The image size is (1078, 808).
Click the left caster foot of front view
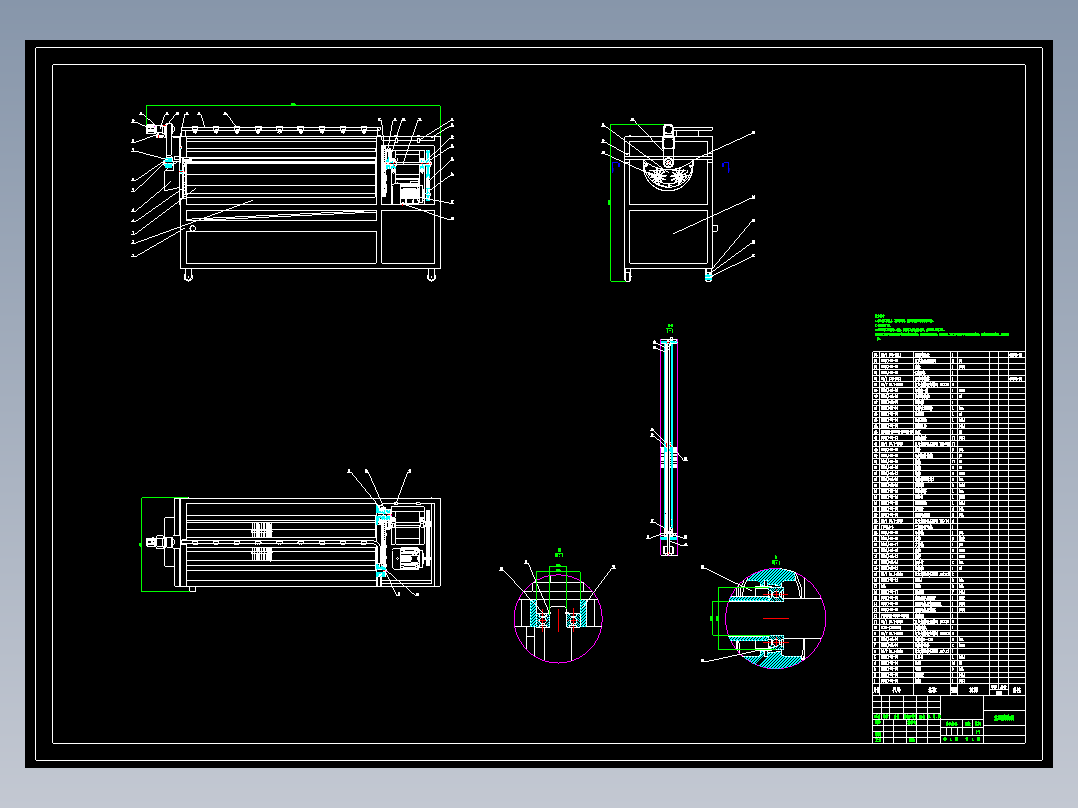click(x=188, y=275)
